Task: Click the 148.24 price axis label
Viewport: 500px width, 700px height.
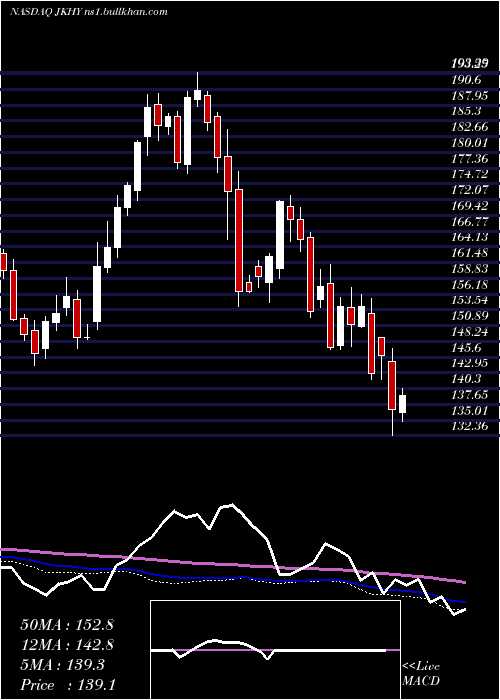Action: (x=469, y=332)
